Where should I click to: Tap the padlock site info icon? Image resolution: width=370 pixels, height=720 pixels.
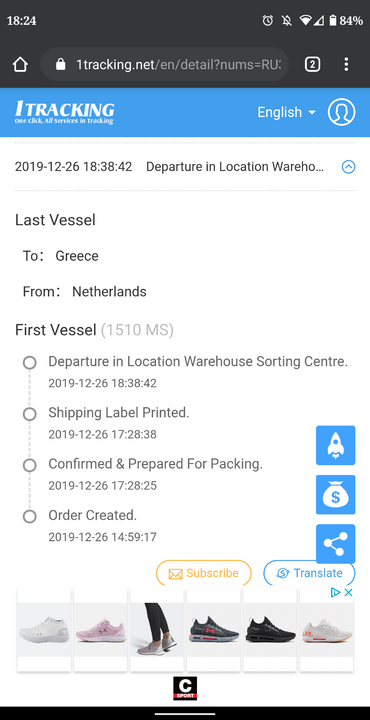[61, 64]
